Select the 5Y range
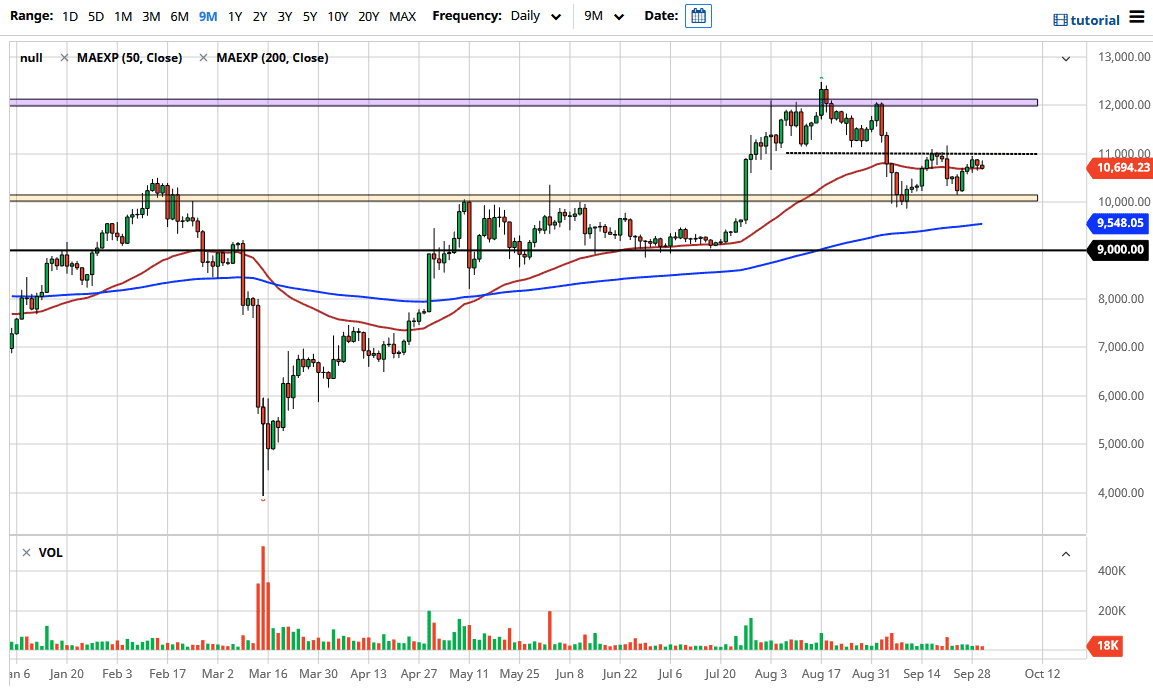 tap(310, 16)
